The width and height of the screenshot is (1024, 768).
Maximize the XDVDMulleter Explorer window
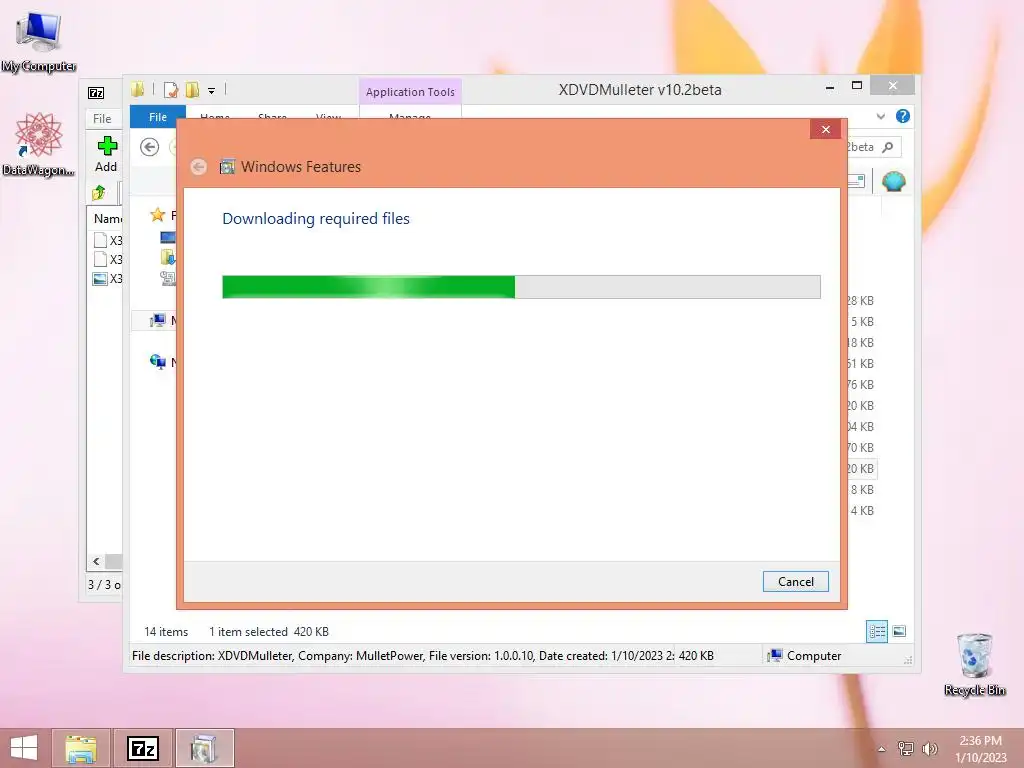coord(857,86)
